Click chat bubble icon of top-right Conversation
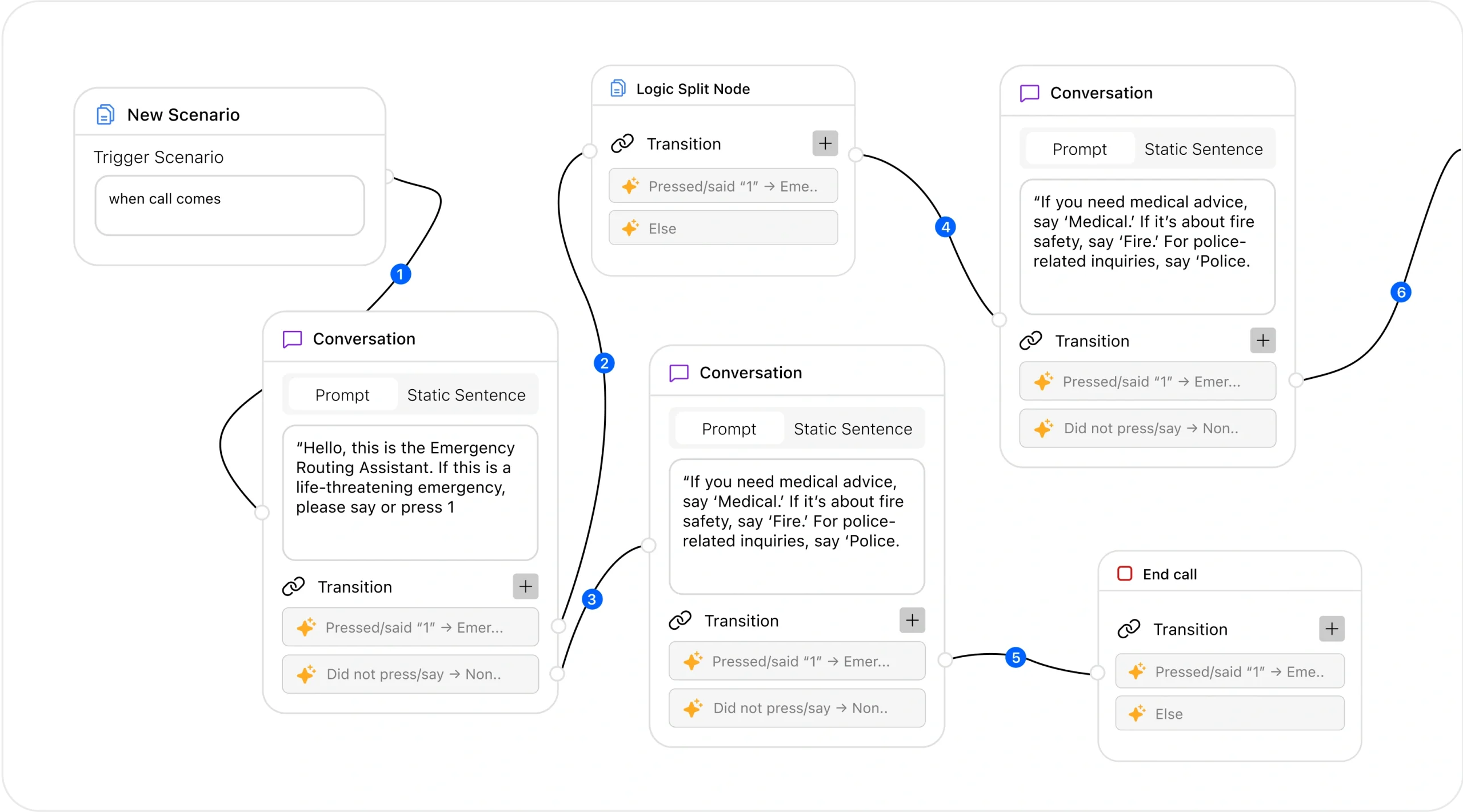 [1029, 93]
